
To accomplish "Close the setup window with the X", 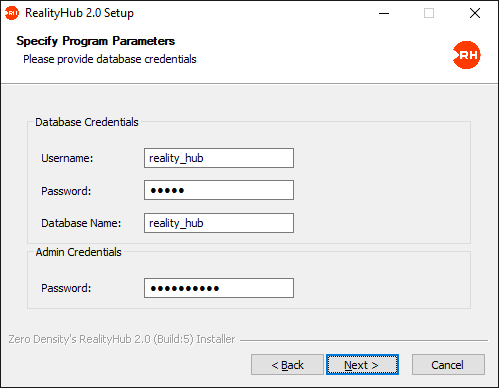I will coord(475,13).
